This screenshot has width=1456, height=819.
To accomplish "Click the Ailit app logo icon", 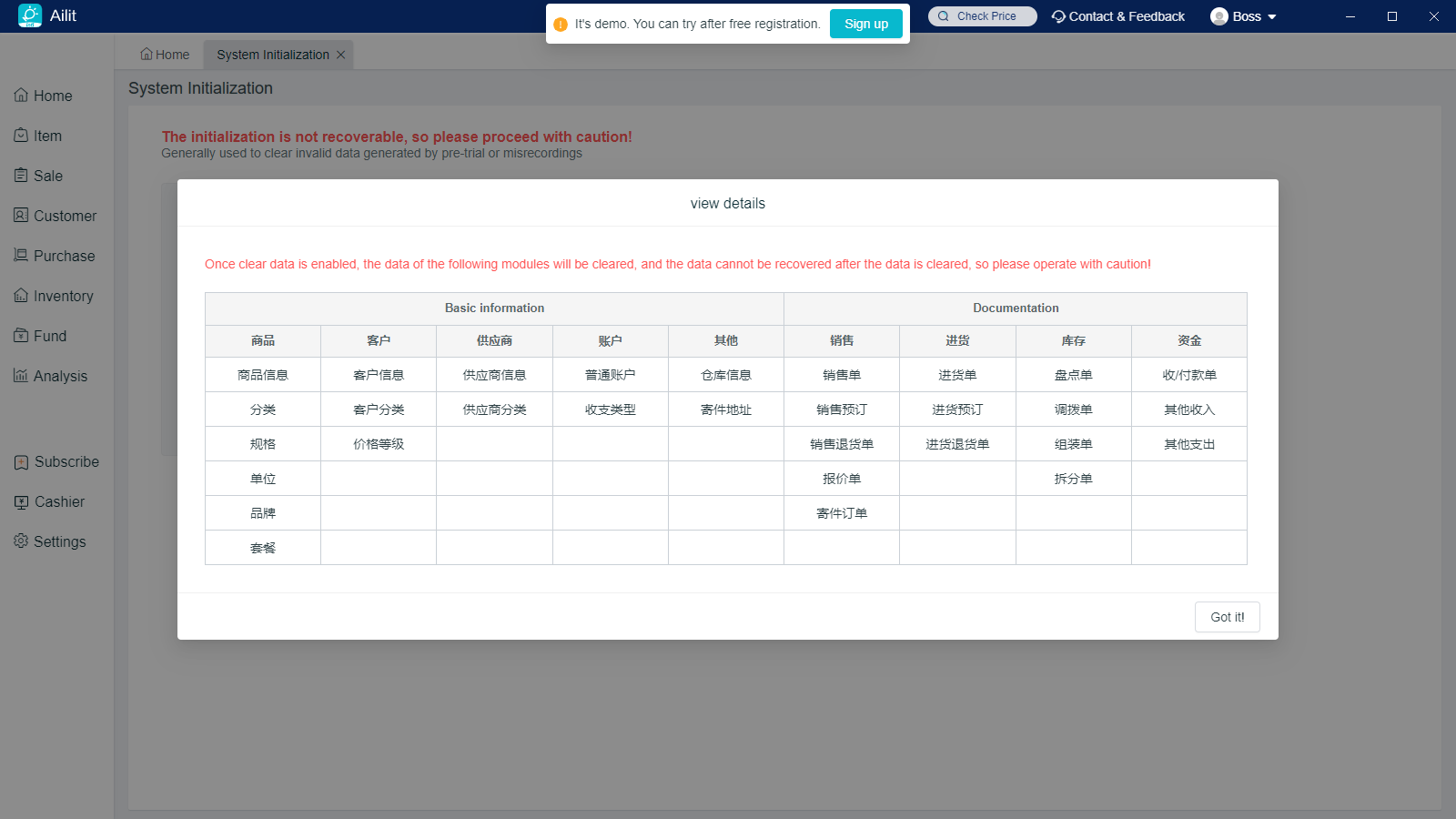I will pyautogui.click(x=30, y=15).
